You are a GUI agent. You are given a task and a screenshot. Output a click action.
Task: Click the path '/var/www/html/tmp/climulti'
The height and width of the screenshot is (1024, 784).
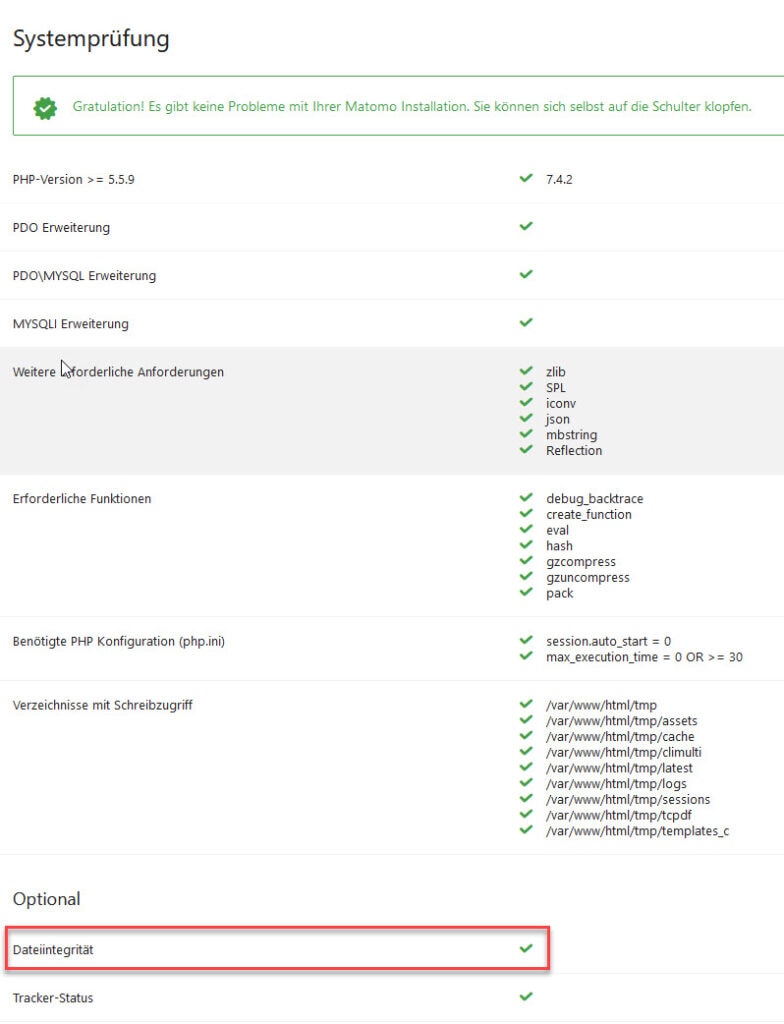coord(624,752)
